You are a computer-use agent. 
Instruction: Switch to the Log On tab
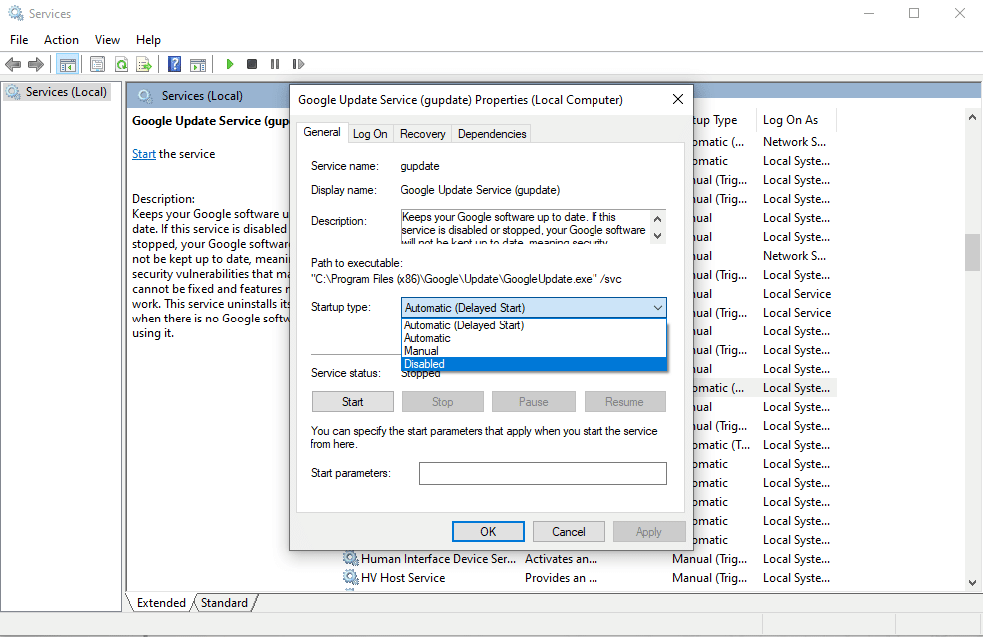tap(370, 134)
